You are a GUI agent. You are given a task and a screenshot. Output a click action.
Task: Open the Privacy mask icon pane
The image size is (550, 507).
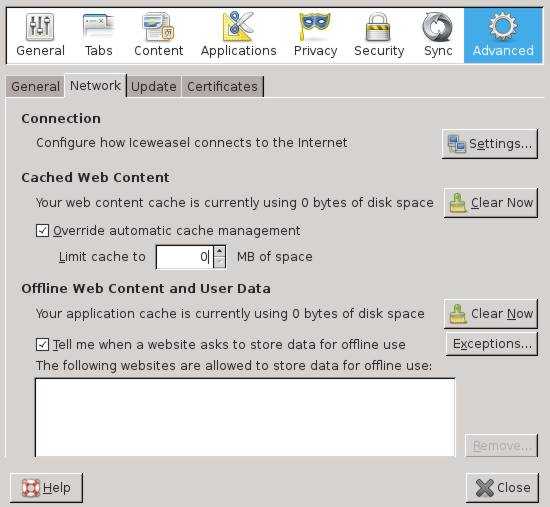(x=315, y=26)
